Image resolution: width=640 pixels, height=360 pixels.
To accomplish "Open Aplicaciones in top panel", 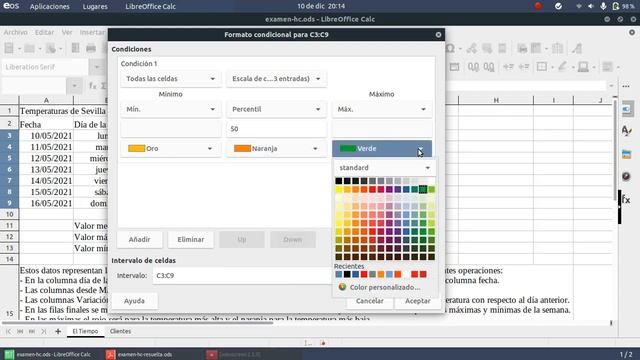I will point(50,7).
